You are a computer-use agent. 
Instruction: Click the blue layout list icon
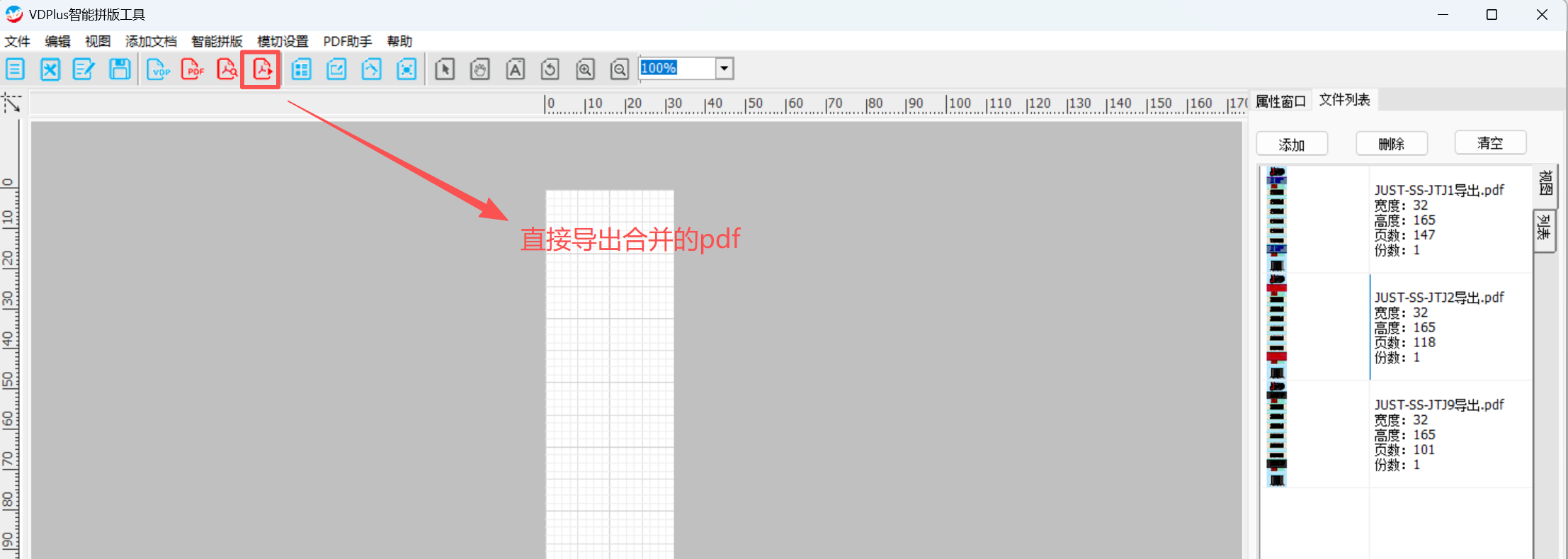click(x=301, y=69)
